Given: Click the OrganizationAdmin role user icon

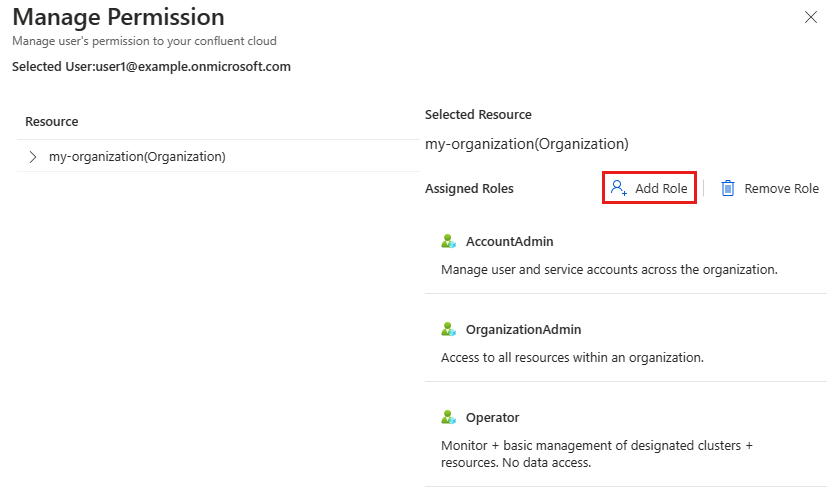Looking at the screenshot, I should [x=449, y=329].
